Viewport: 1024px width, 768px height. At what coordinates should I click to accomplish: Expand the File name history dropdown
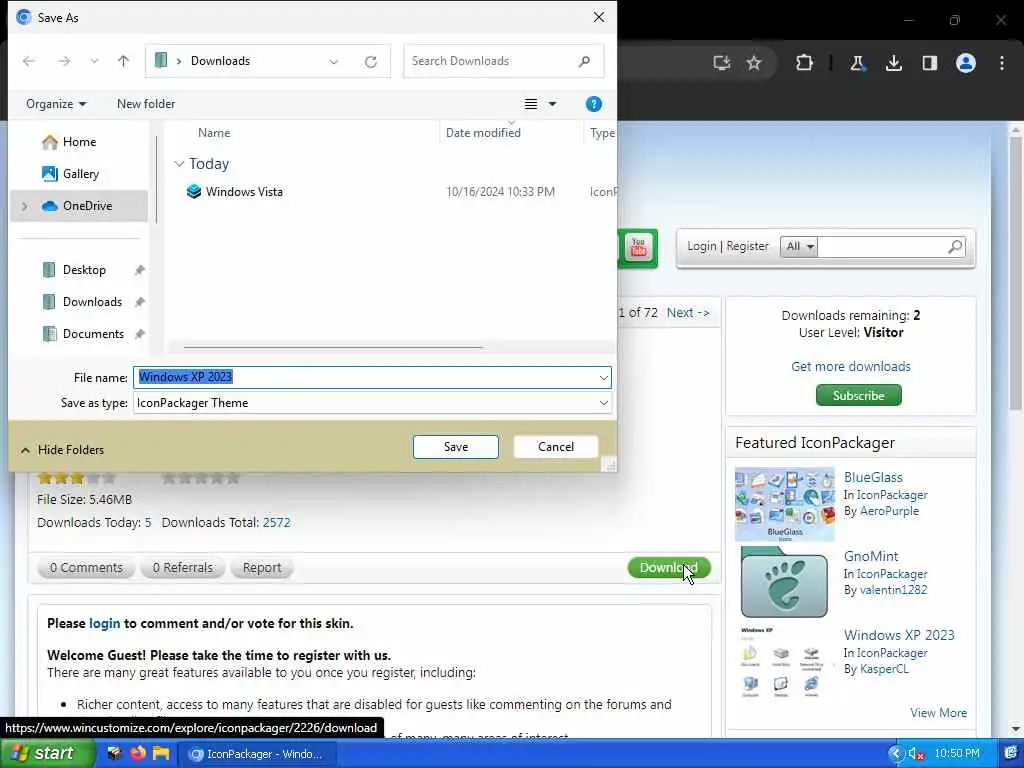[x=603, y=377]
